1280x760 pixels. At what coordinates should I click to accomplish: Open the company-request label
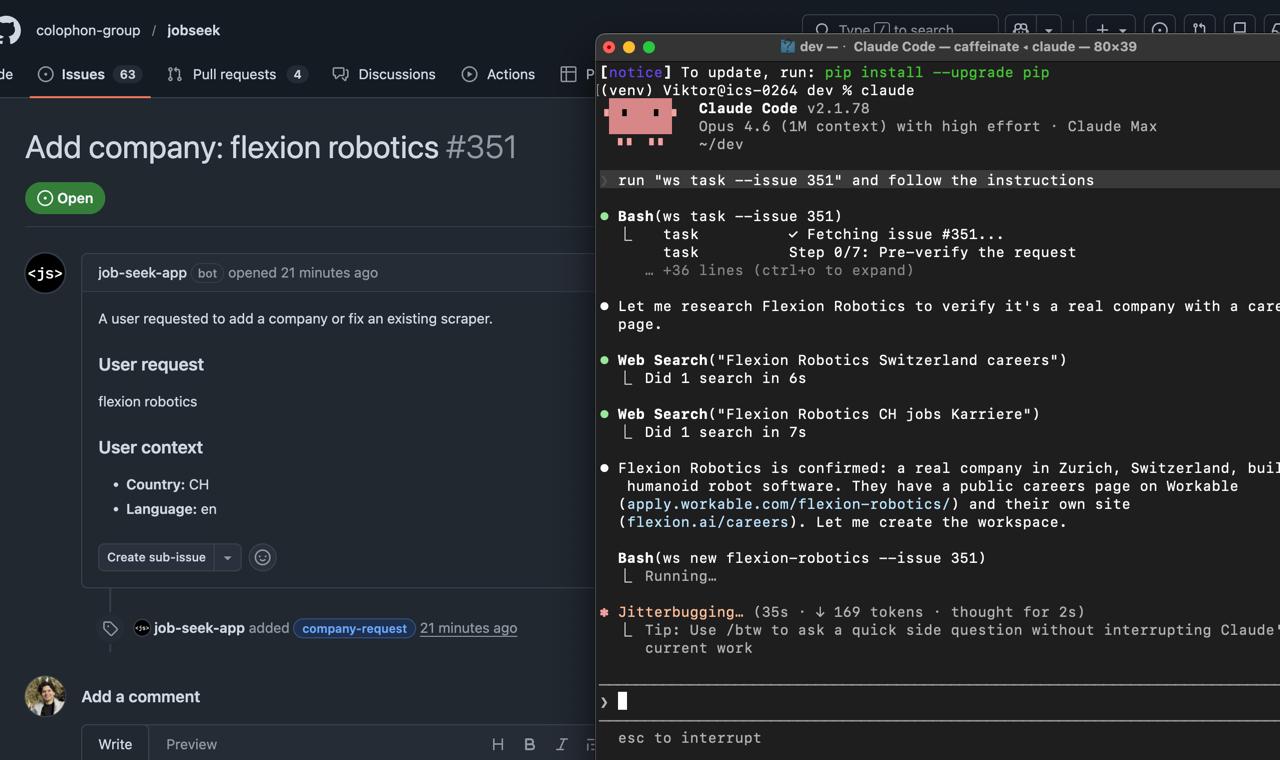[354, 628]
